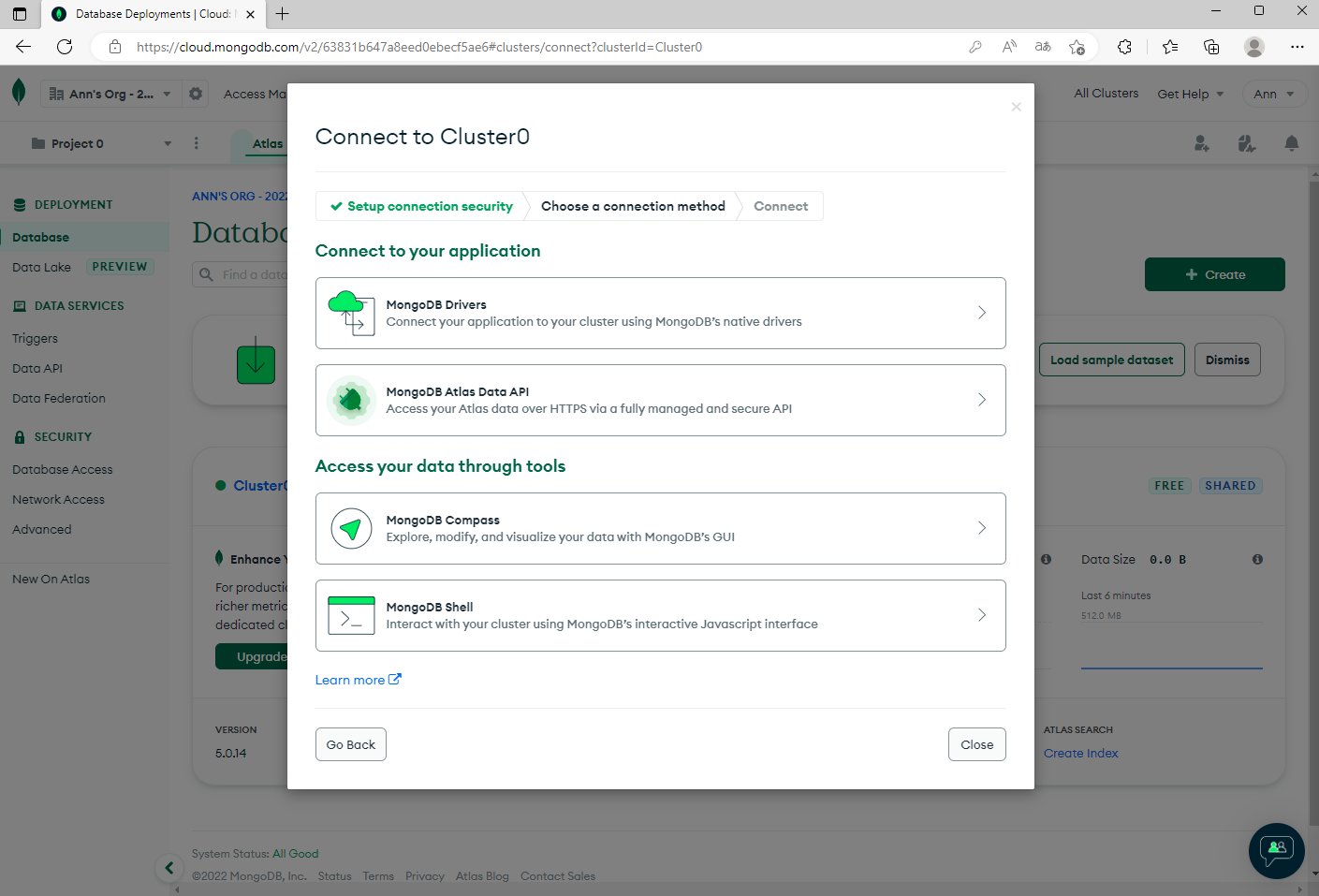
Task: Open All Clusters link
Action: [x=1106, y=94]
